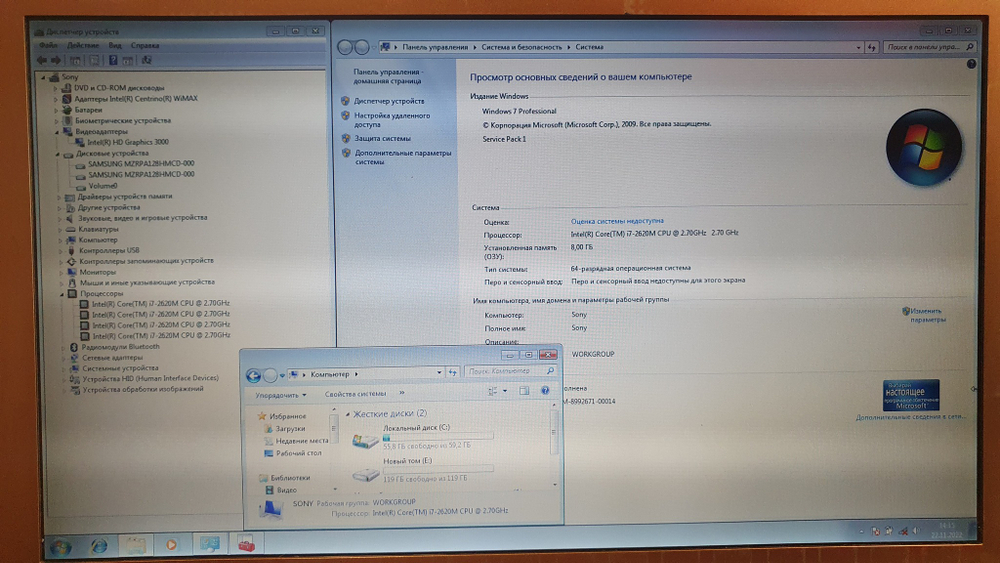The height and width of the screenshot is (563, 1000).
Task: Select Биометрические устройства category
Action: pyautogui.click(x=122, y=121)
